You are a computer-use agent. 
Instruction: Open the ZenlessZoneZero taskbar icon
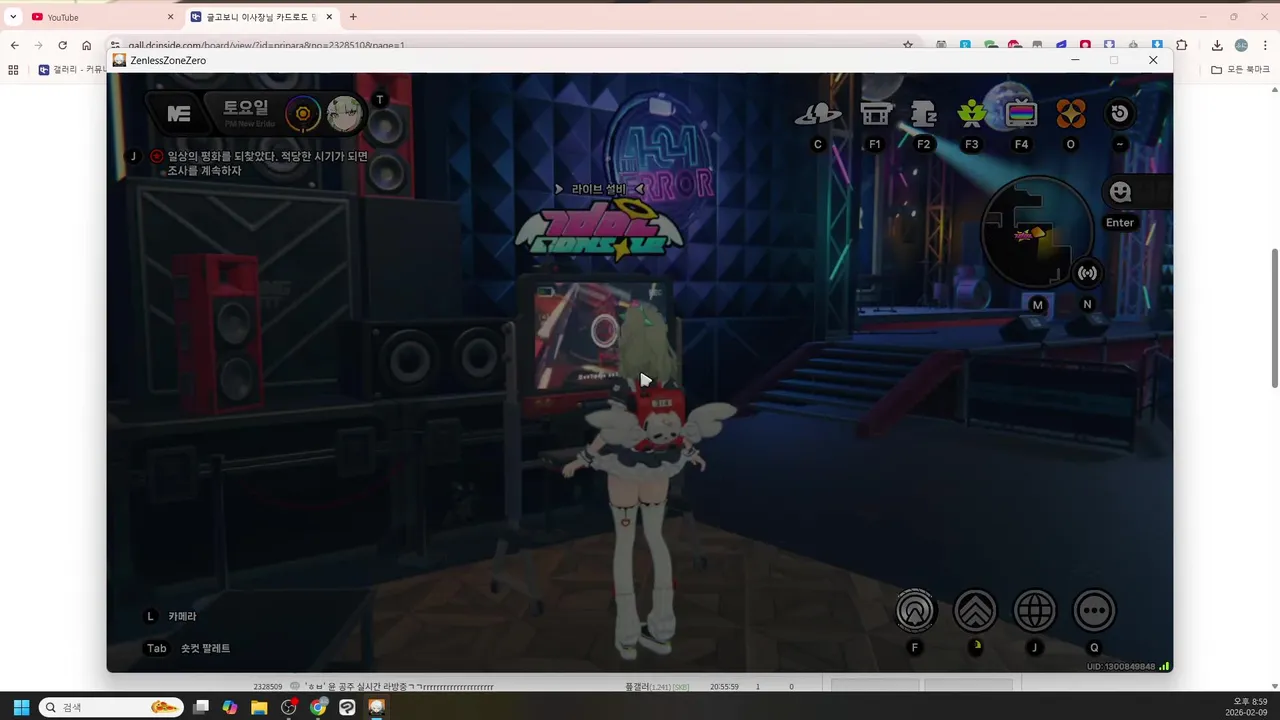pyautogui.click(x=376, y=707)
